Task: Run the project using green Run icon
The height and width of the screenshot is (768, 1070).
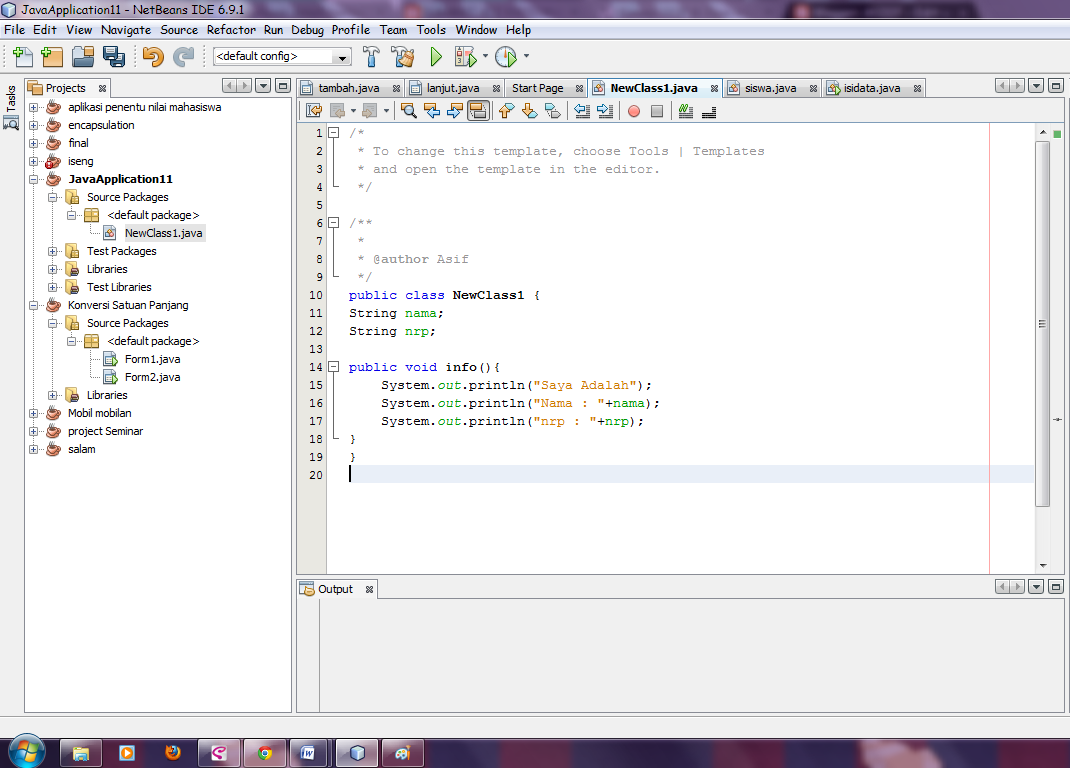Action: (435, 57)
